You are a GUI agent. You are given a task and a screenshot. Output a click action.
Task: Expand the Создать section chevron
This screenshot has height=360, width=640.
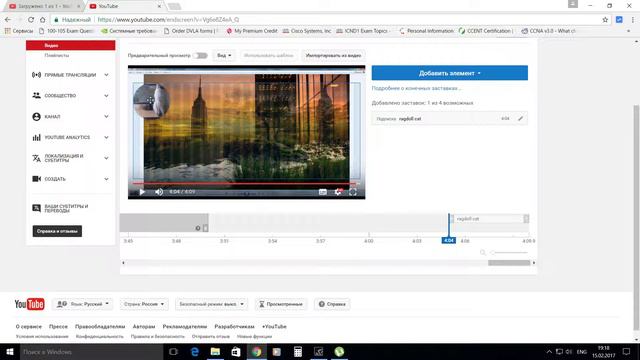[x=106, y=179]
